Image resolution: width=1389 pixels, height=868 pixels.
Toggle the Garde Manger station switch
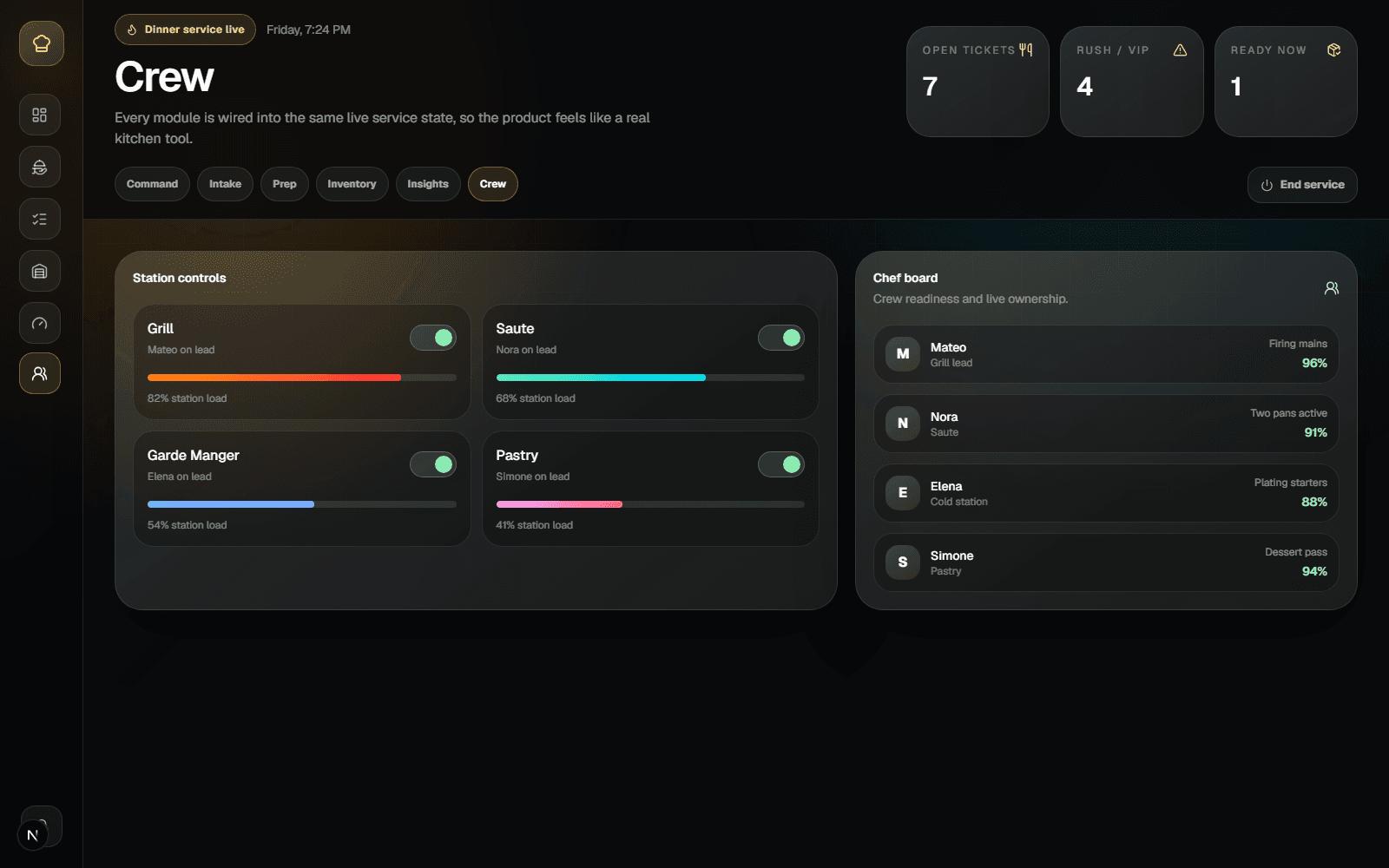pyautogui.click(x=433, y=464)
